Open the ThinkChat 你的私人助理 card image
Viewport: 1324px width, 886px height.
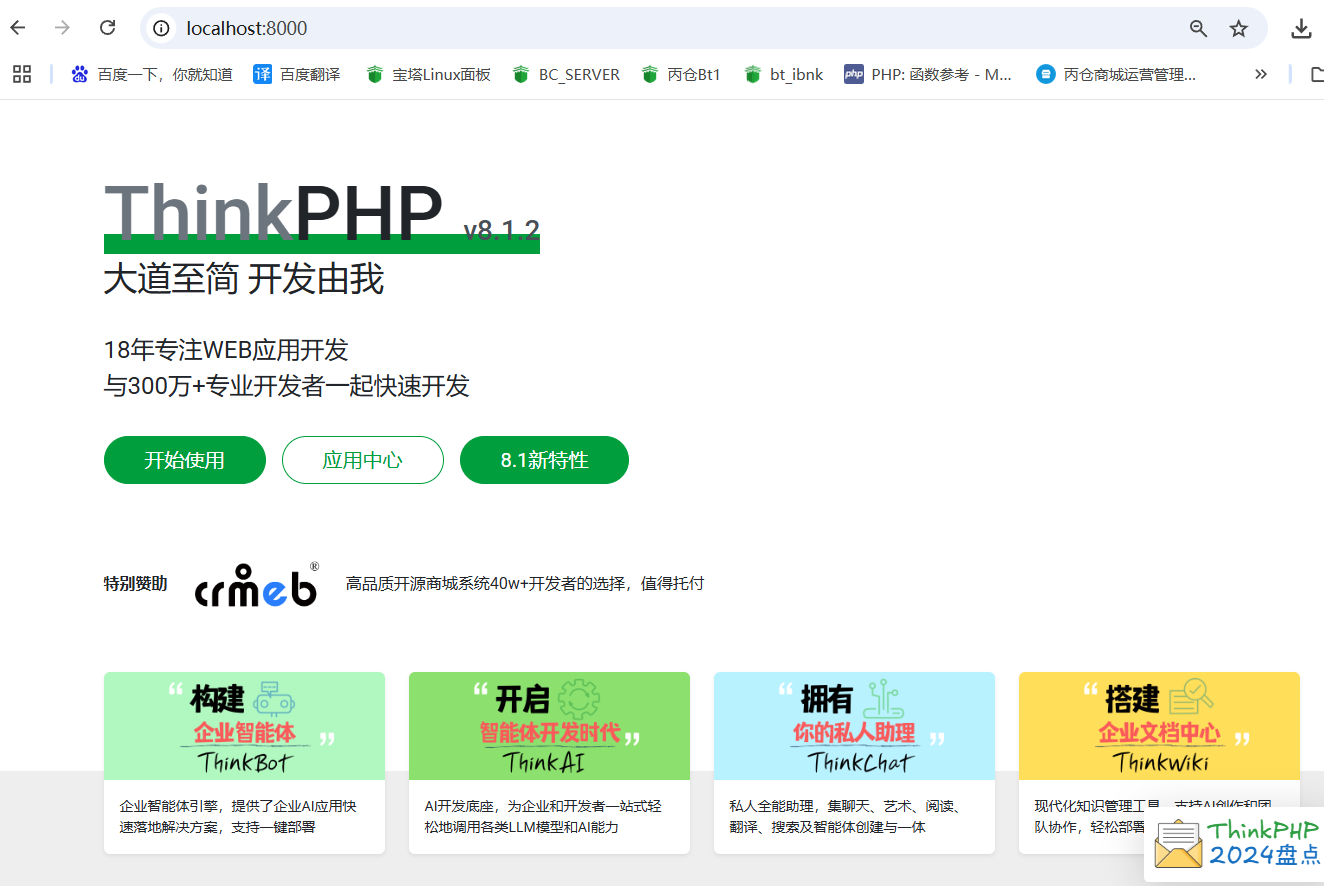coord(854,726)
